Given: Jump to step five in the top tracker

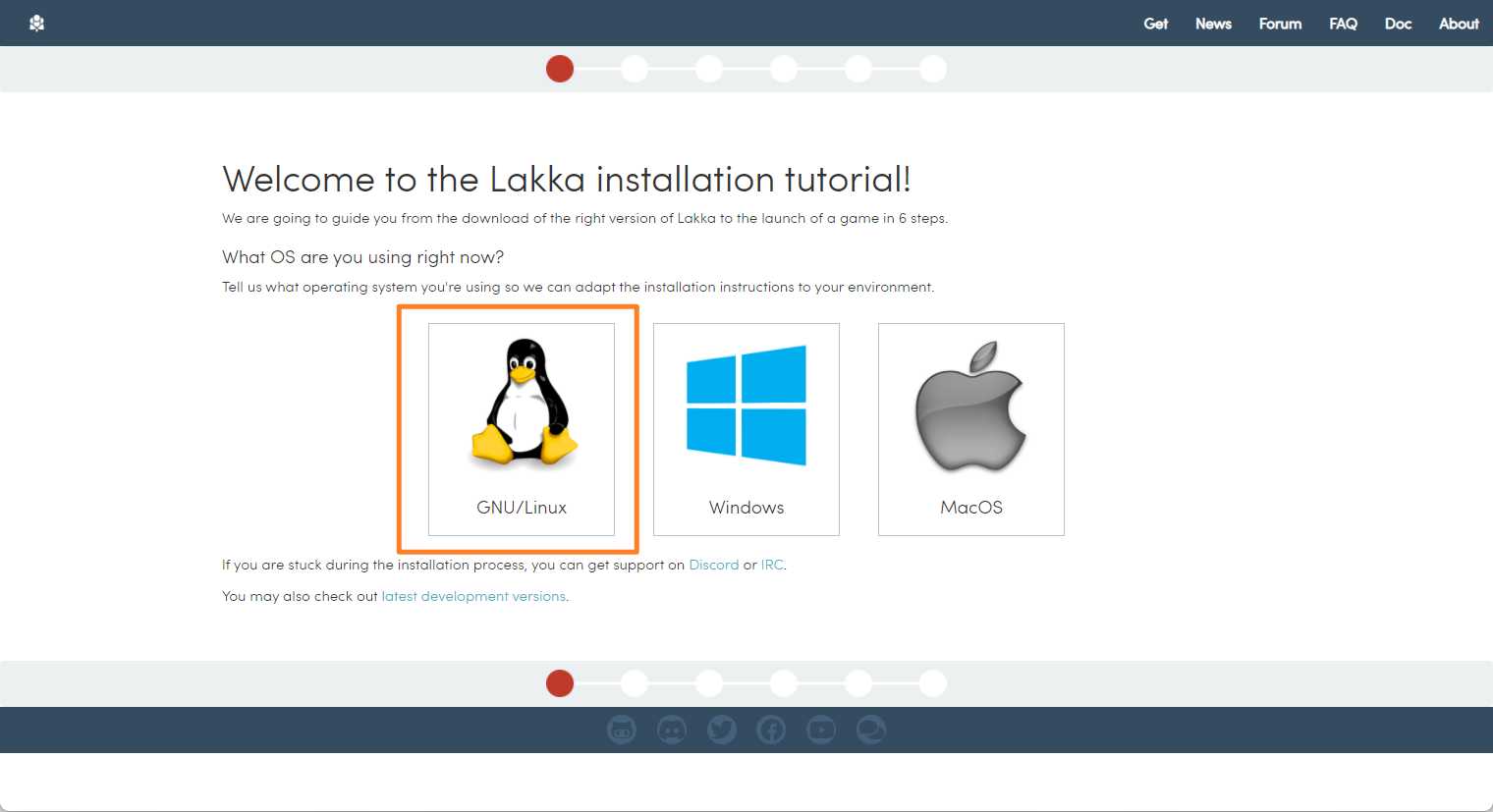Looking at the screenshot, I should [858, 69].
